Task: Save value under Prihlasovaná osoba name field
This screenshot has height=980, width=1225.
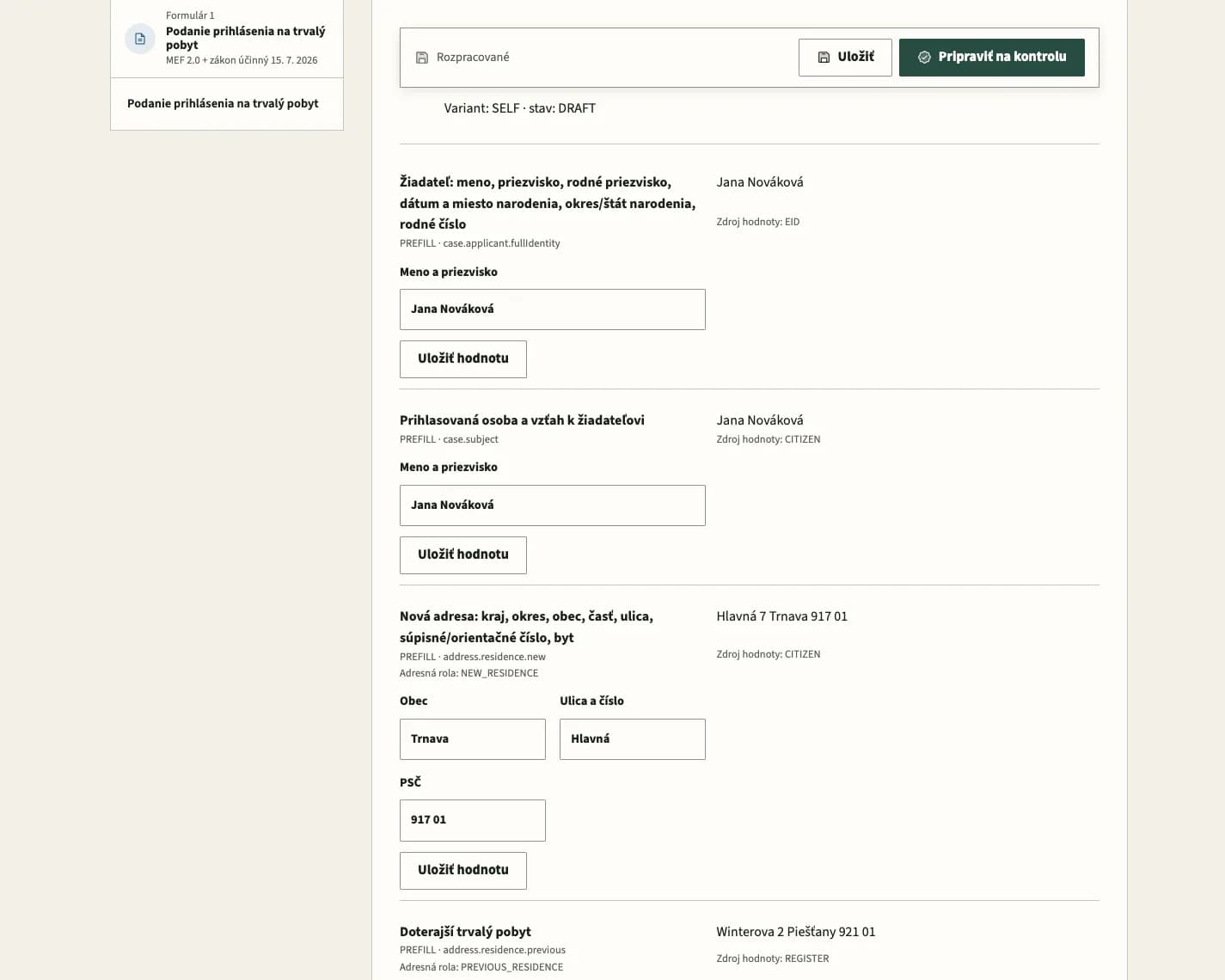Action: coord(463,555)
